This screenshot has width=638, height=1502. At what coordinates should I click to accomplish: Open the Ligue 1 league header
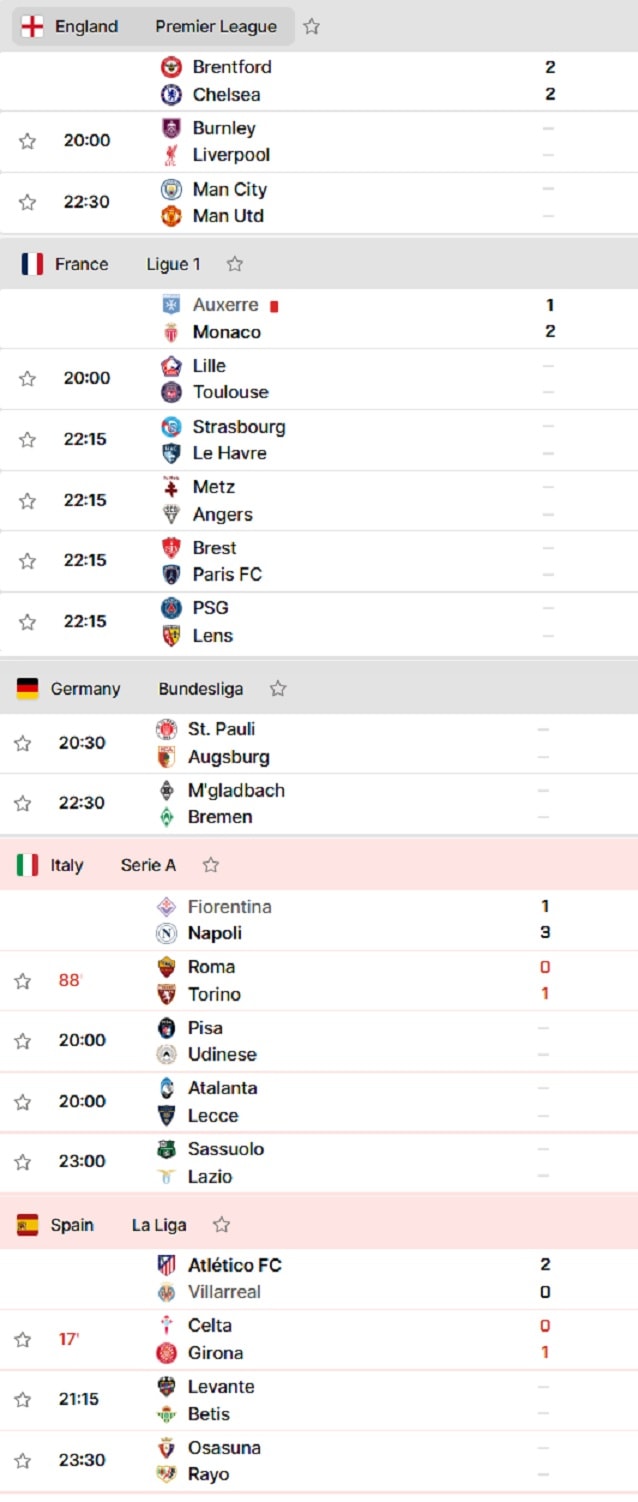(173, 264)
